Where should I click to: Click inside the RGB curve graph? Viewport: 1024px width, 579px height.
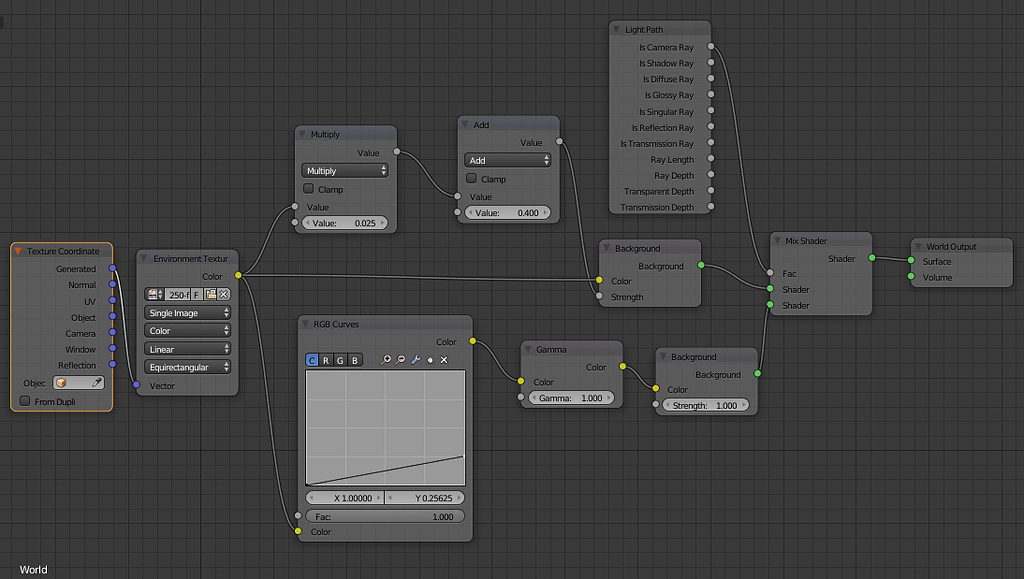(x=385, y=428)
